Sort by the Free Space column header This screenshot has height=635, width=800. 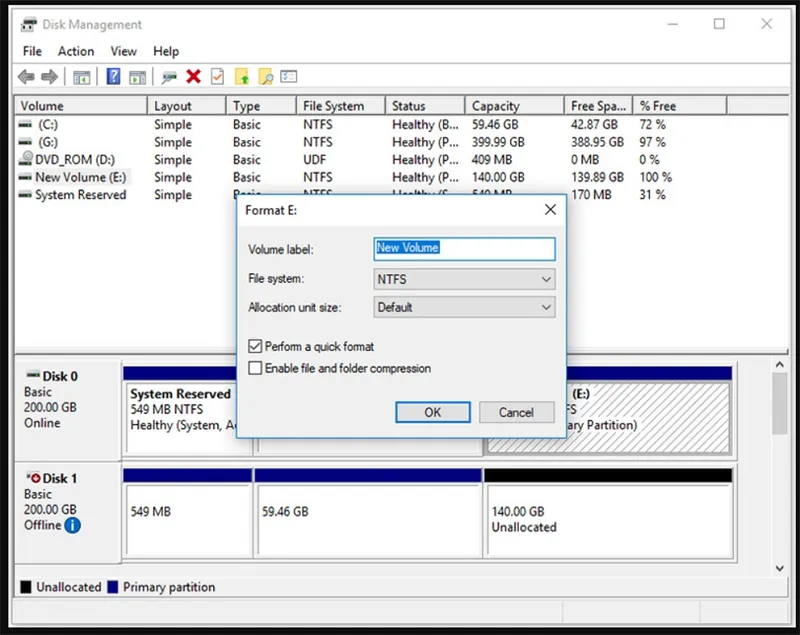coord(598,106)
